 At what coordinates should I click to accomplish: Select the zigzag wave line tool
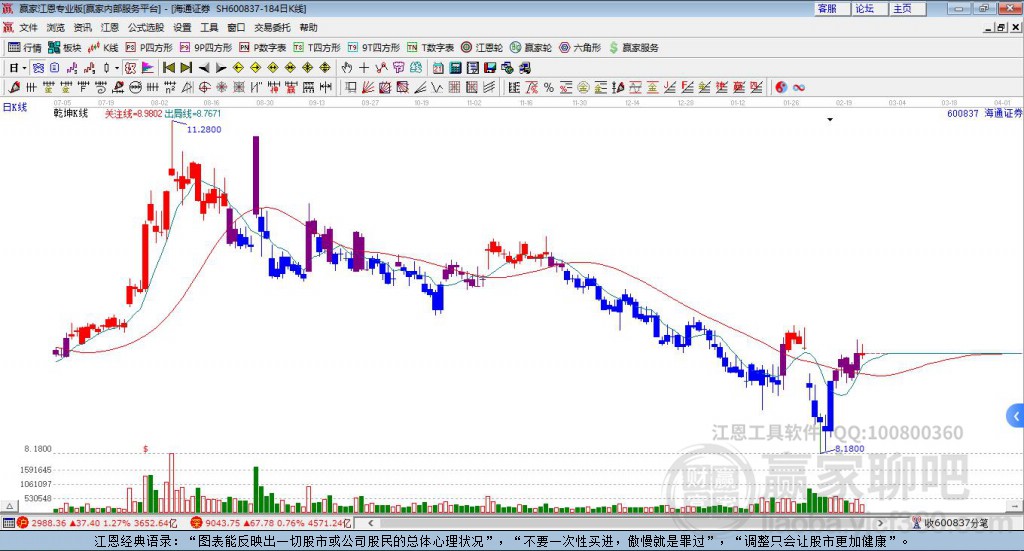click(x=438, y=87)
